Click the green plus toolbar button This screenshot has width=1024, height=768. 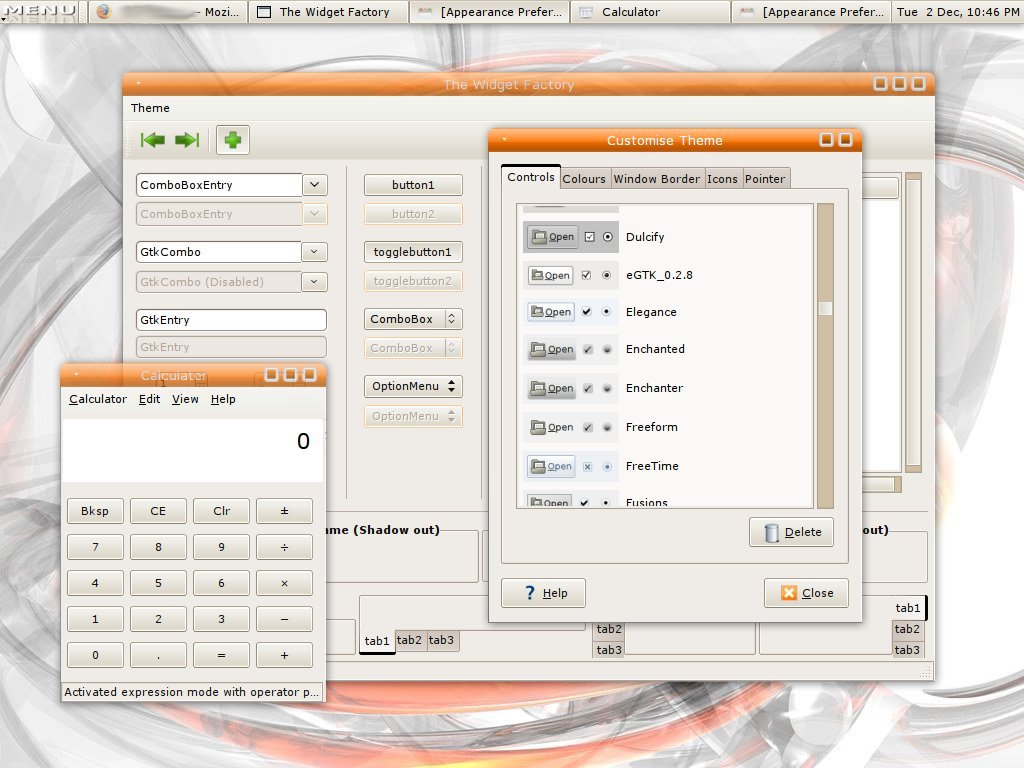[x=232, y=140]
